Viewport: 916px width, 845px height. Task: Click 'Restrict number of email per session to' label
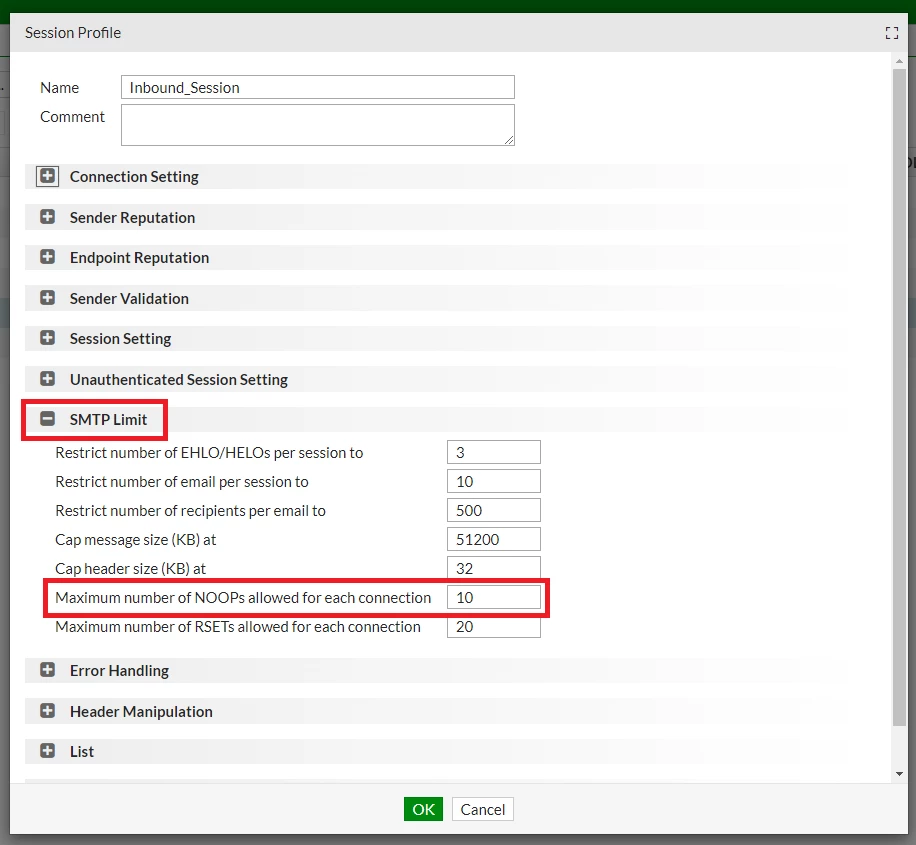click(x=182, y=482)
